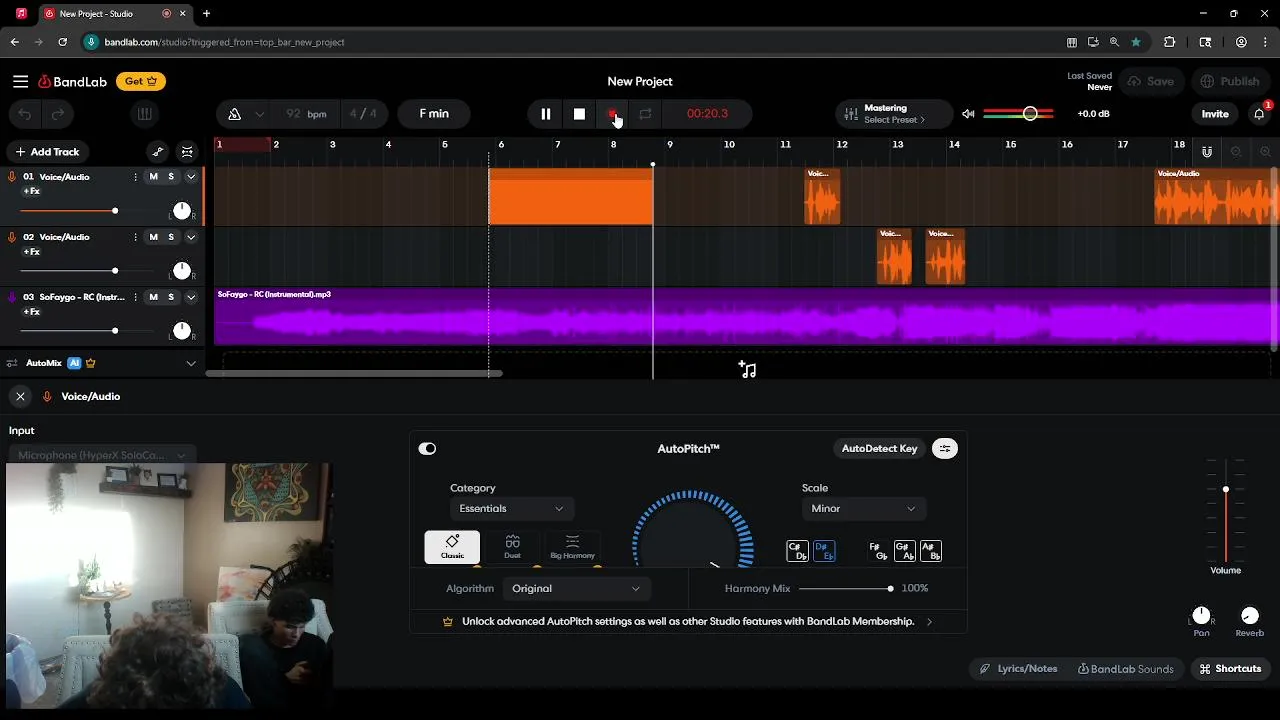Add Fx to track 01
Screen dimensions: 1280x720
point(31,191)
